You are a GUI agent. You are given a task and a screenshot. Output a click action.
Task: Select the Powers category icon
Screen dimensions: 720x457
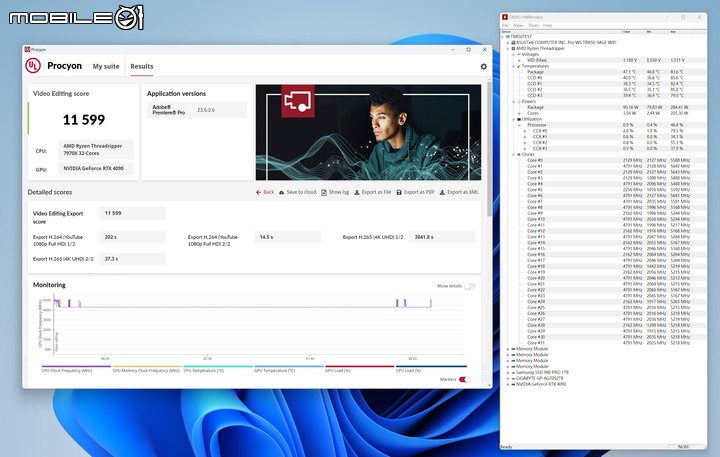click(519, 102)
